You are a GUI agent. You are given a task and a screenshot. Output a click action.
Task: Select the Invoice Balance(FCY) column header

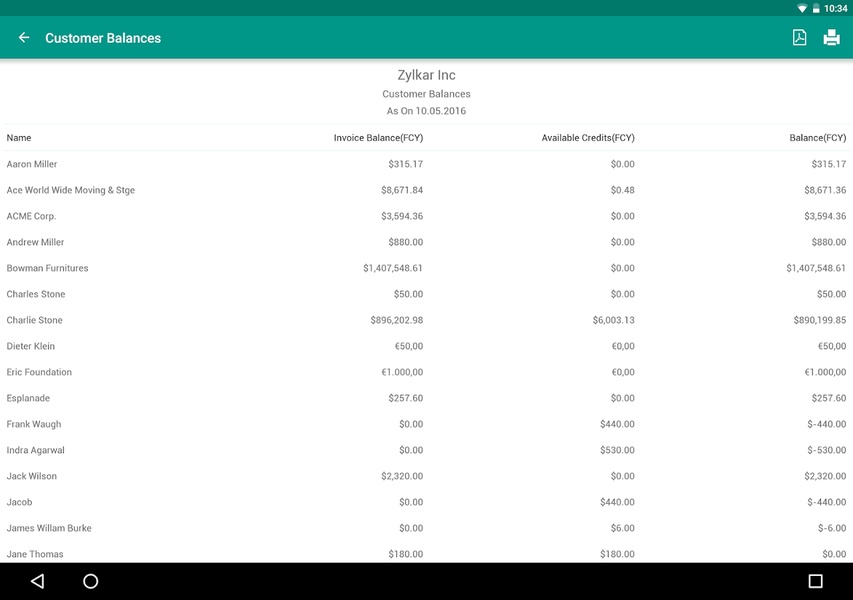click(378, 138)
